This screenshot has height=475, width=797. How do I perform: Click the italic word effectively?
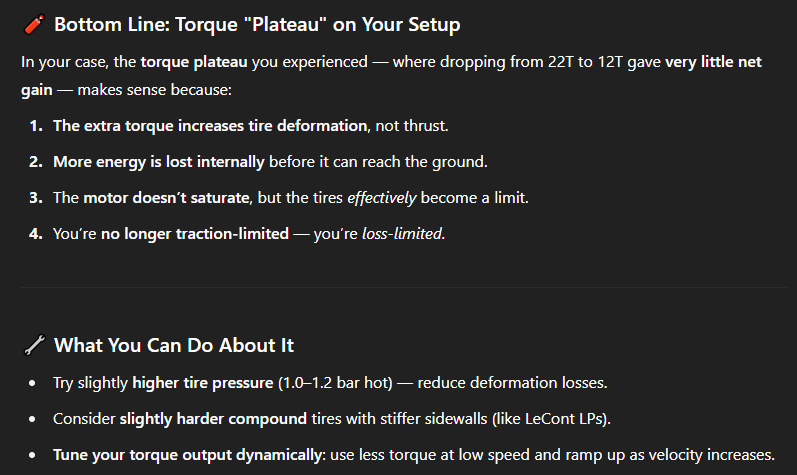click(x=381, y=198)
